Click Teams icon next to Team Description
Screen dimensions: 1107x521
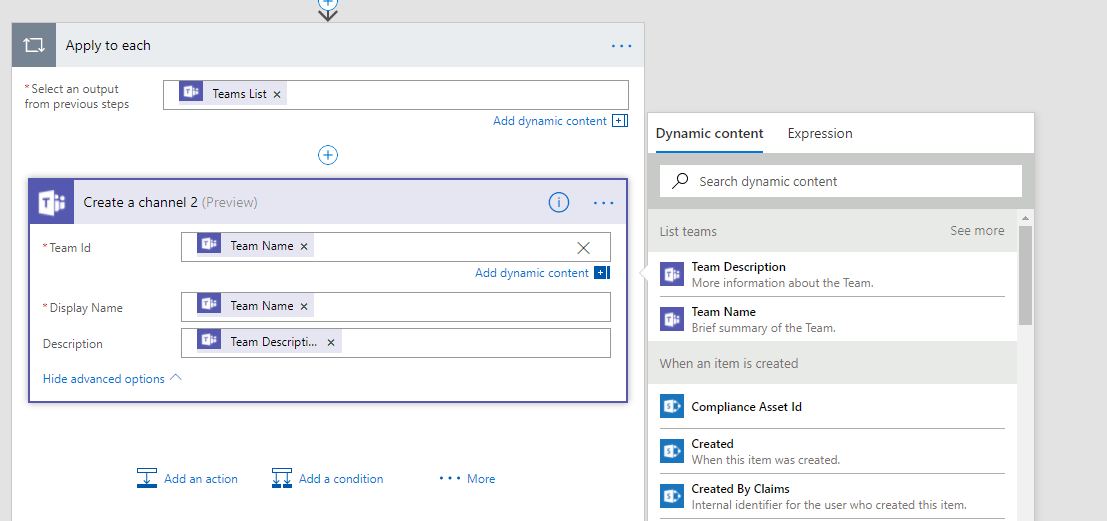coord(671,274)
